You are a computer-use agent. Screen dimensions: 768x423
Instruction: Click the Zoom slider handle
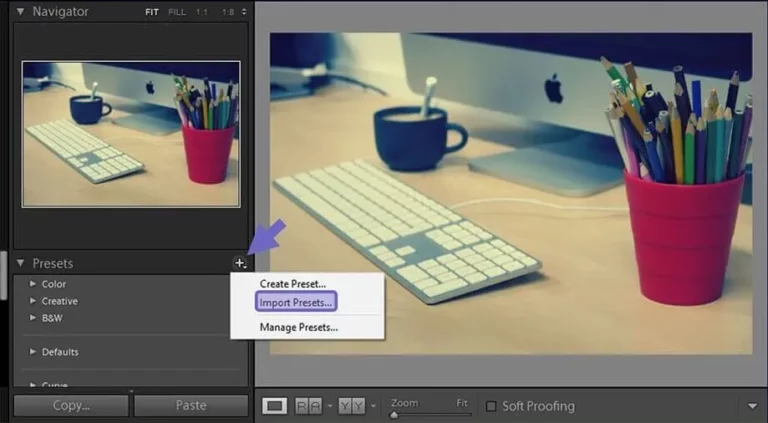coord(394,415)
